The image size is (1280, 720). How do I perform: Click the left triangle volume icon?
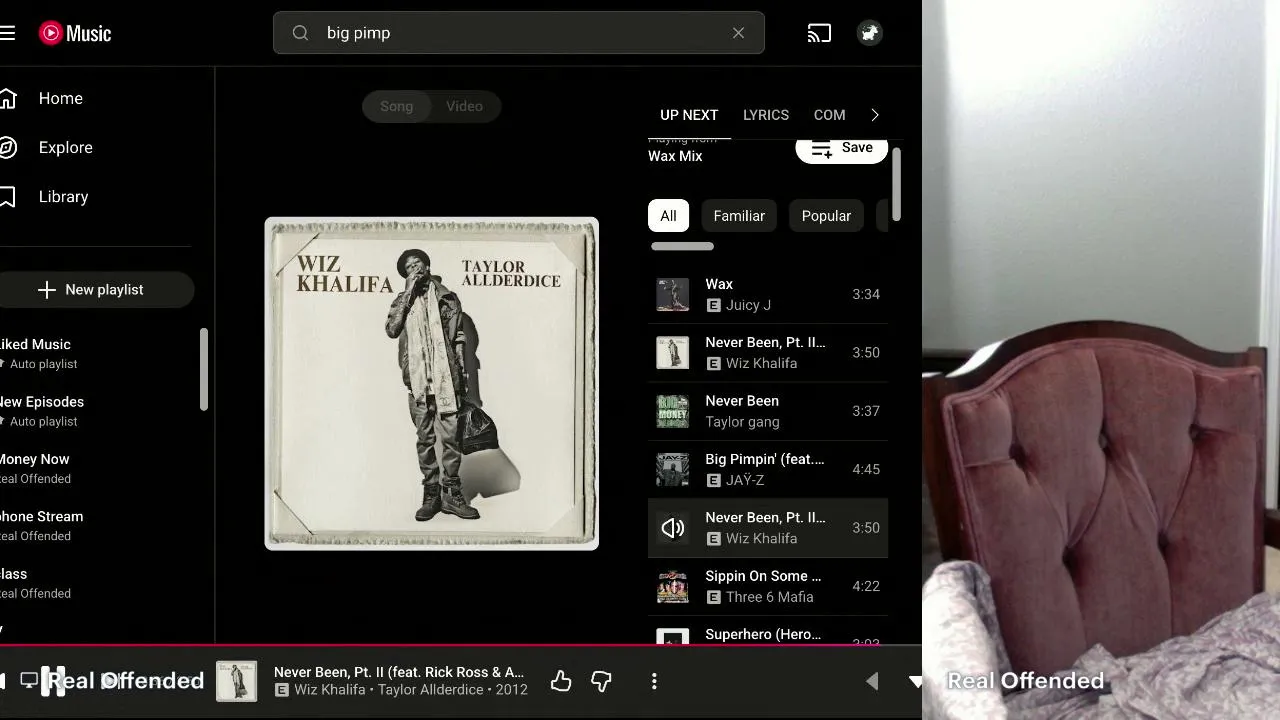(x=872, y=681)
